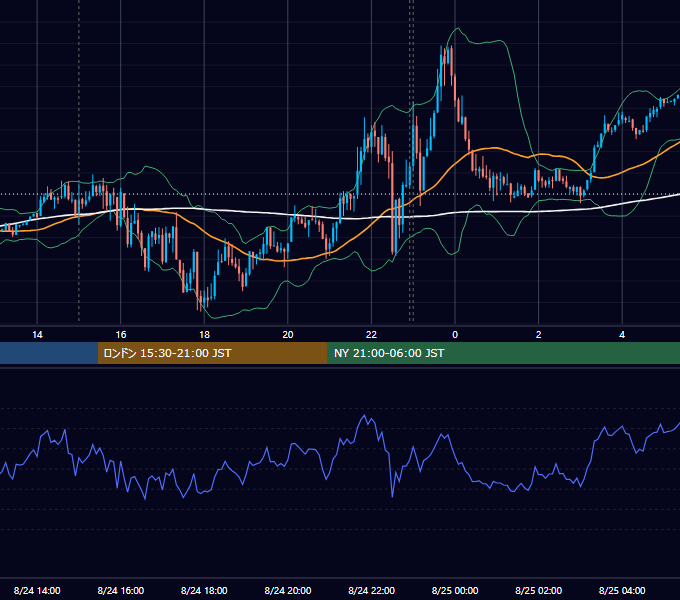Click the NY 21:00-06:00 JST session bar
This screenshot has width=680, height=600.
coord(503,353)
